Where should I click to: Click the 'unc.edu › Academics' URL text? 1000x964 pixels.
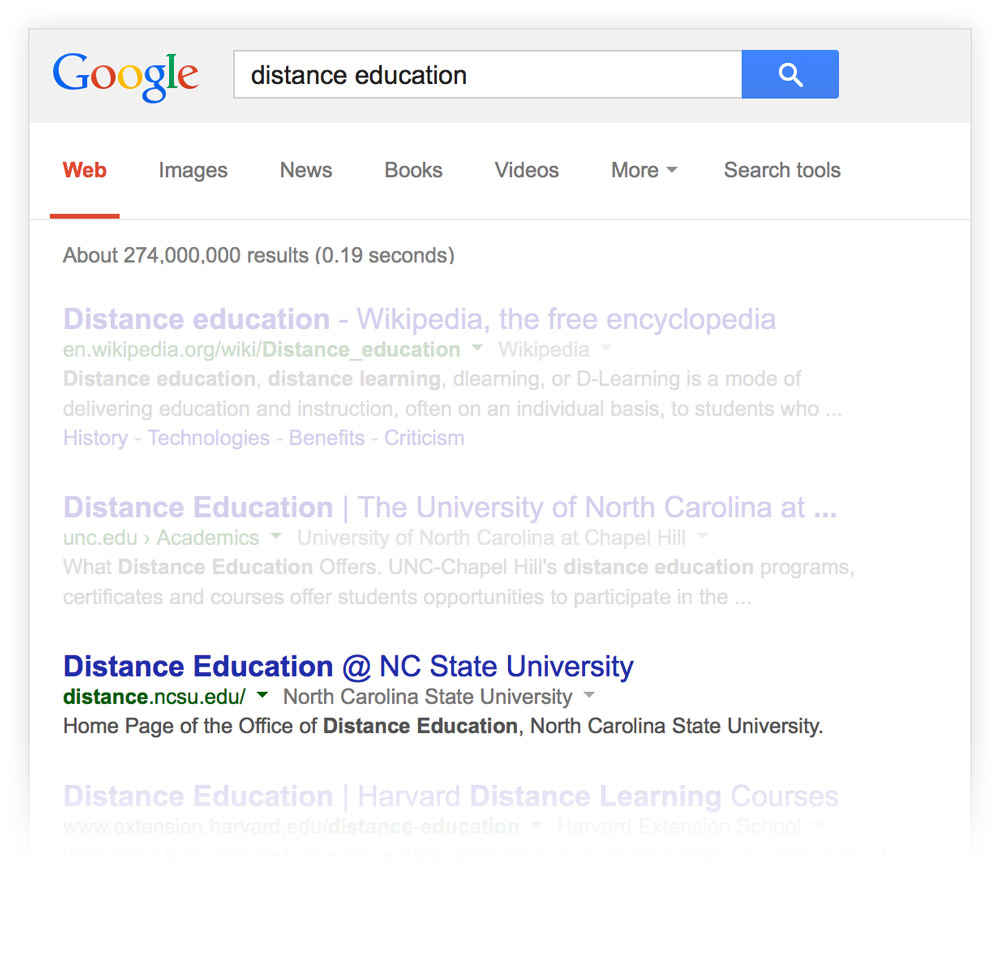[161, 537]
